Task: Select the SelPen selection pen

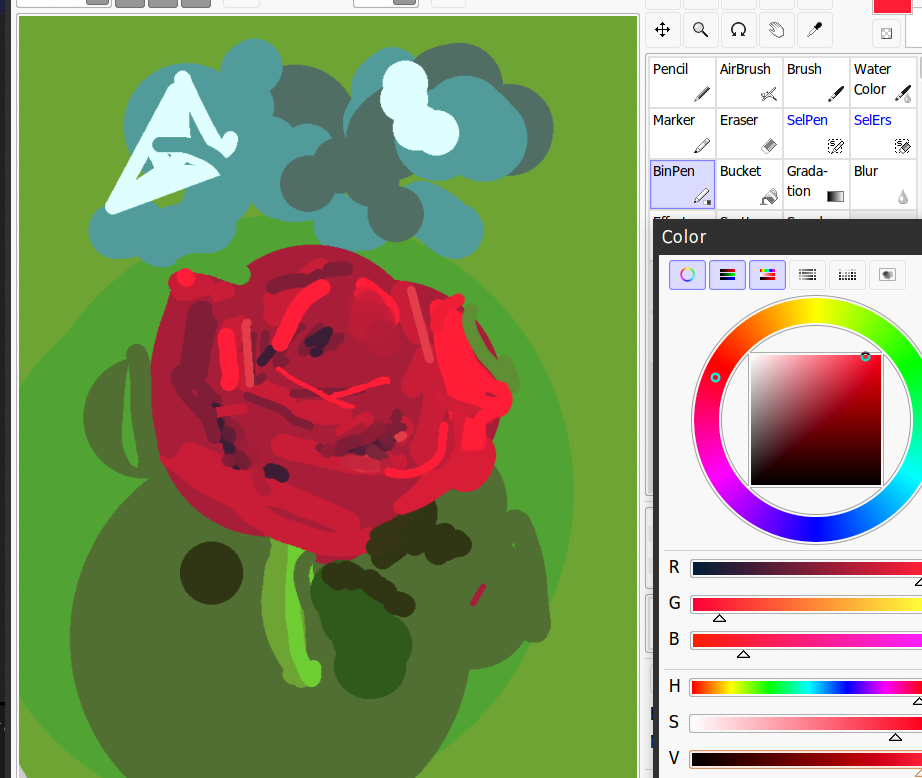Action: pos(816,133)
